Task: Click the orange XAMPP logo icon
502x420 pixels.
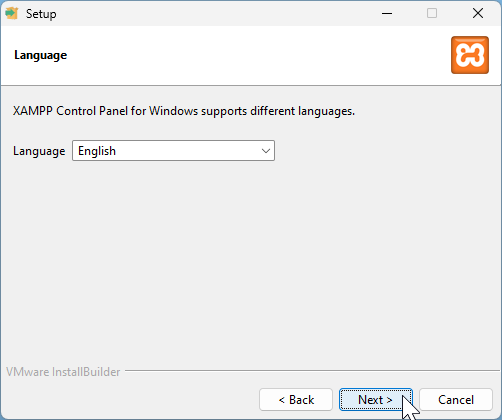Action: click(470, 55)
